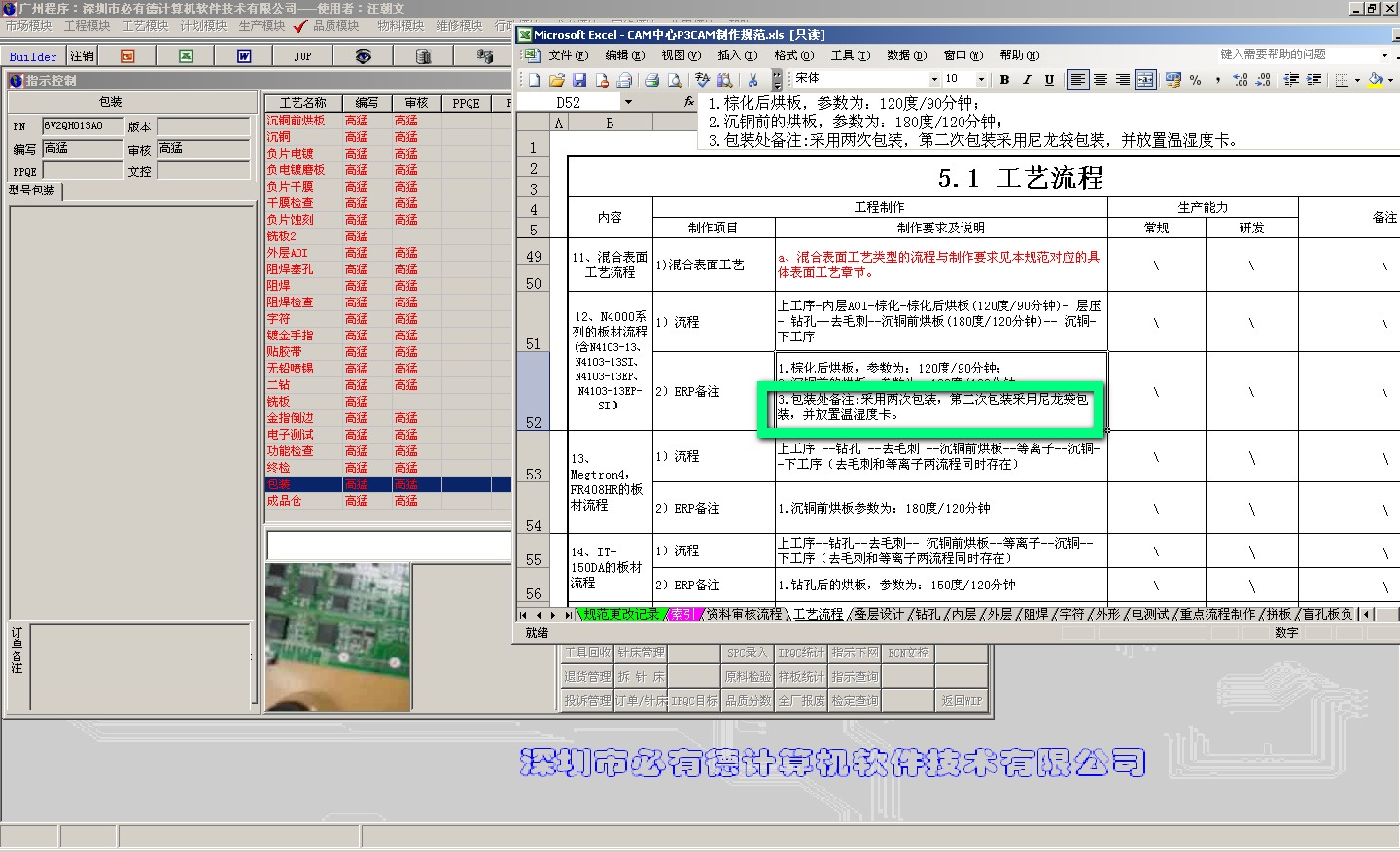Viewport: 1400px width, 852px height.
Task: Click the Save icon in Excel toolbar
Action: 579,80
